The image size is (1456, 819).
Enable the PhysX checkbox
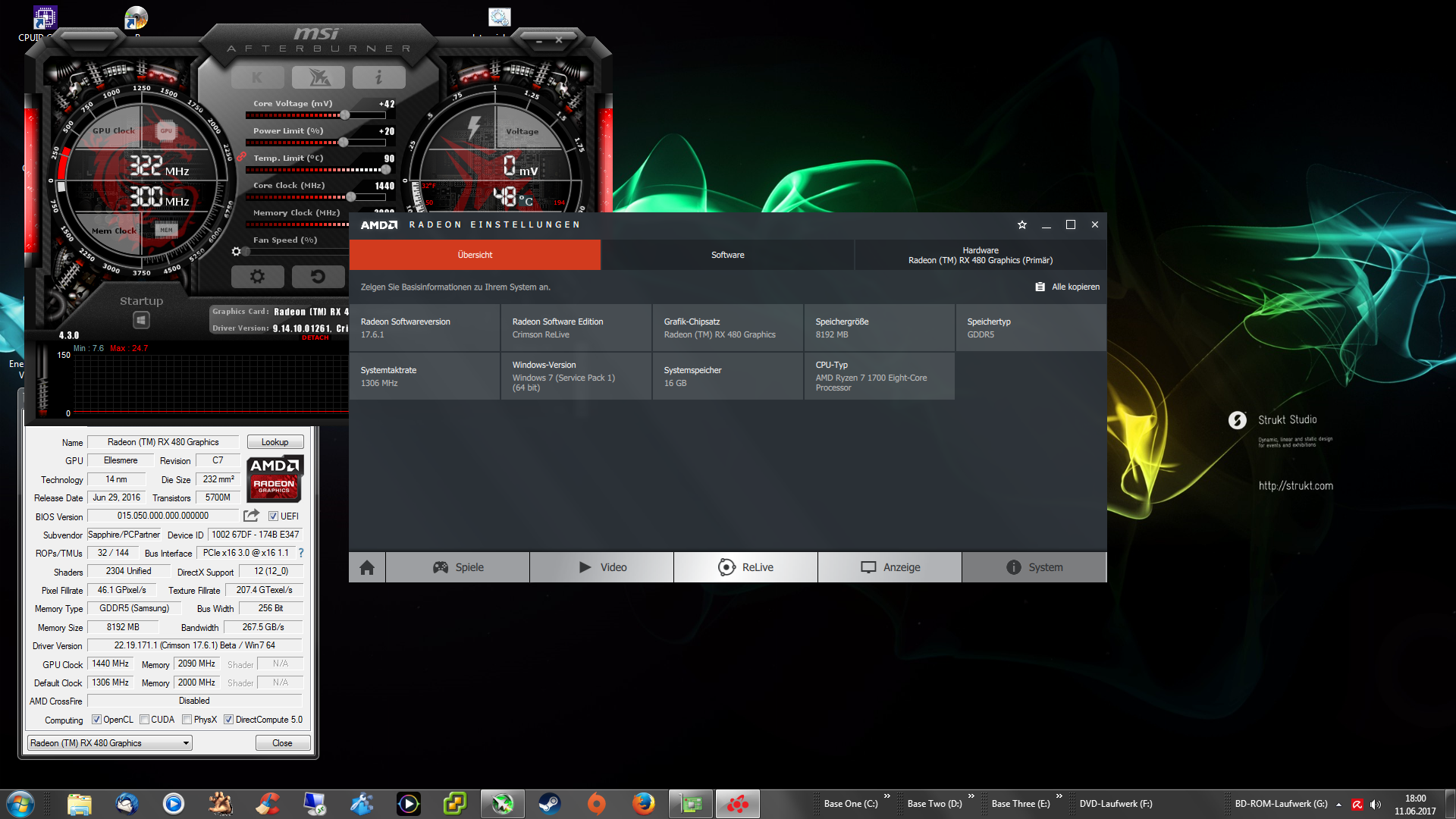click(187, 720)
